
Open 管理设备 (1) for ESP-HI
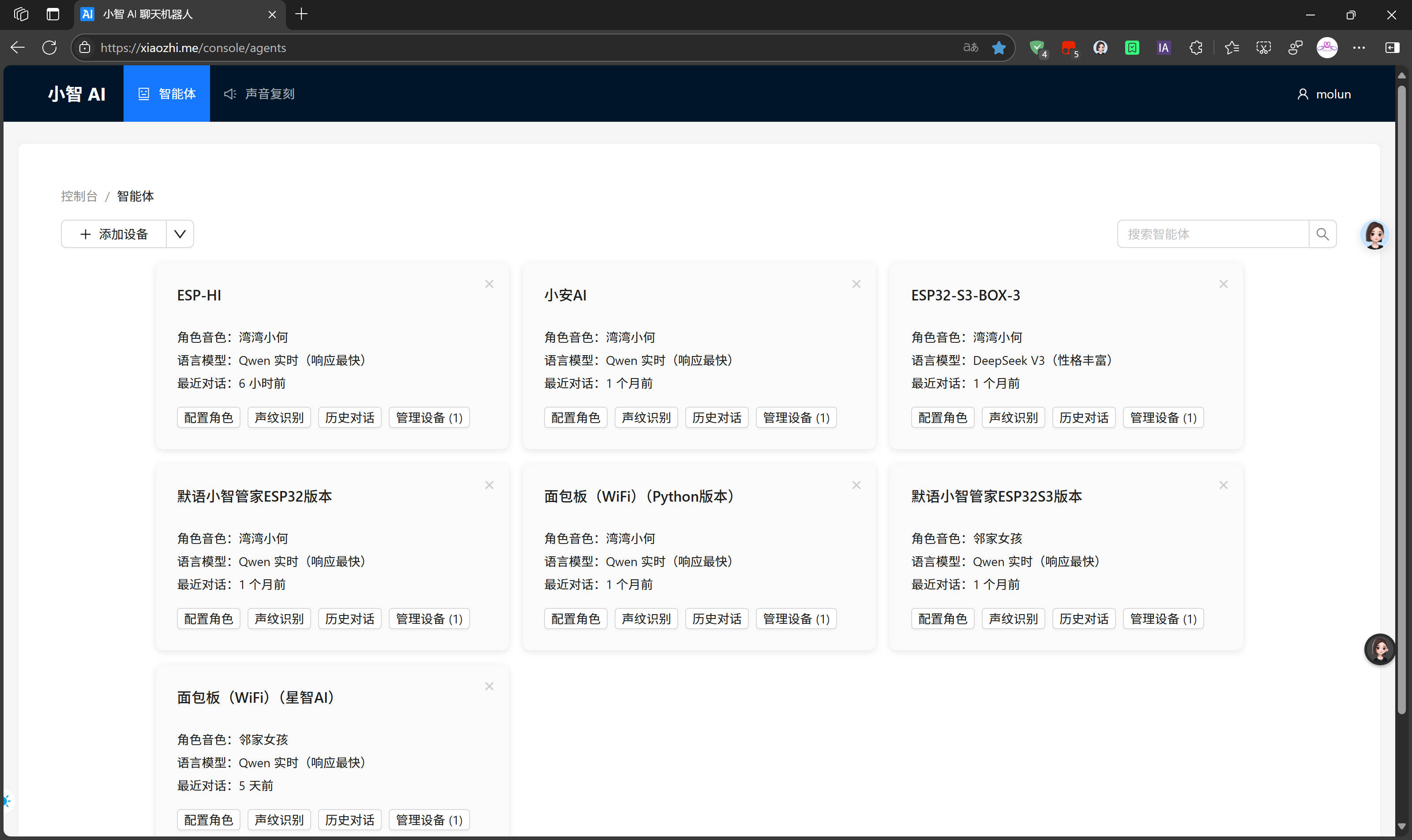pos(429,418)
